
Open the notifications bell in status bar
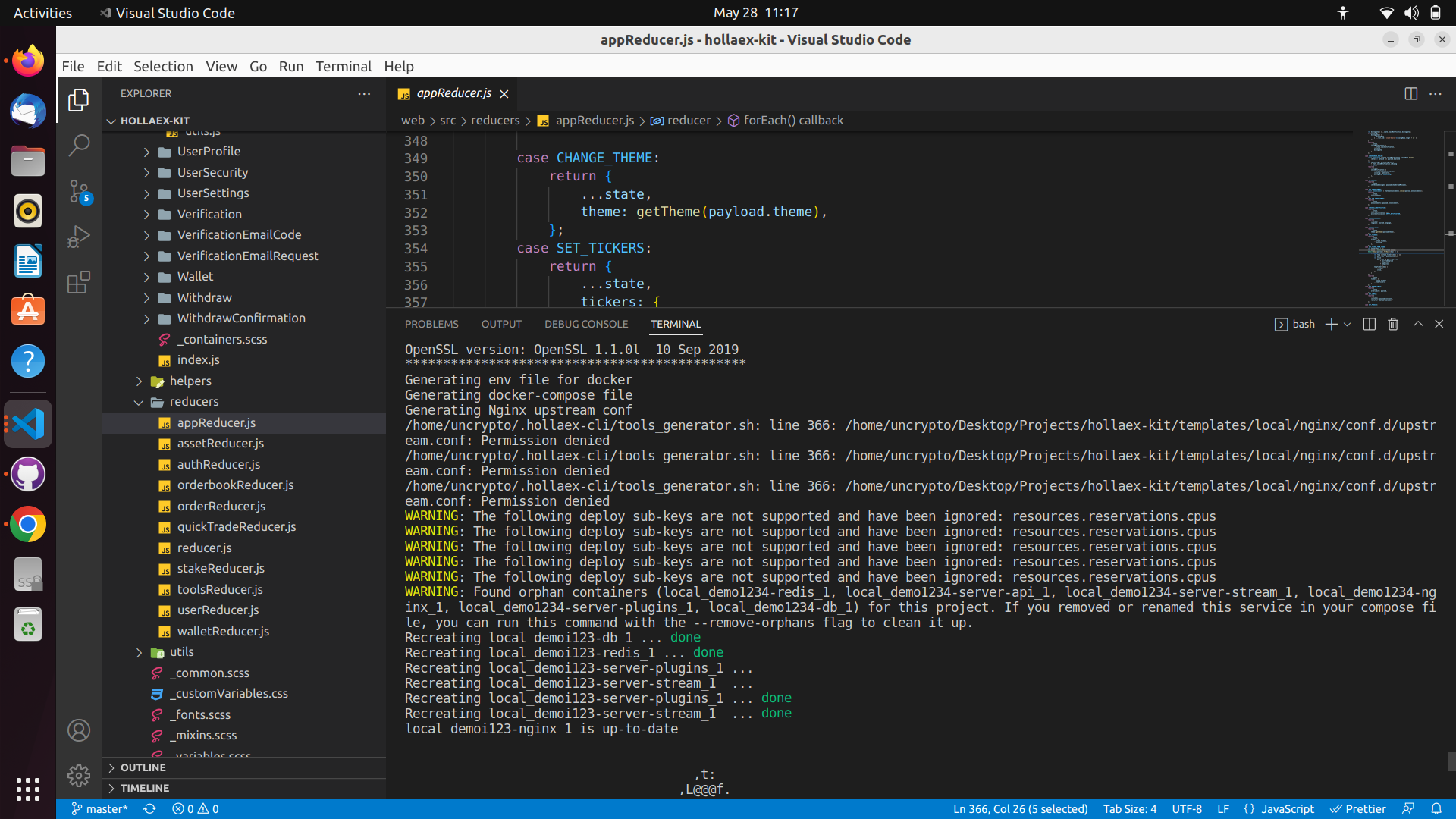pyautogui.click(x=1436, y=809)
